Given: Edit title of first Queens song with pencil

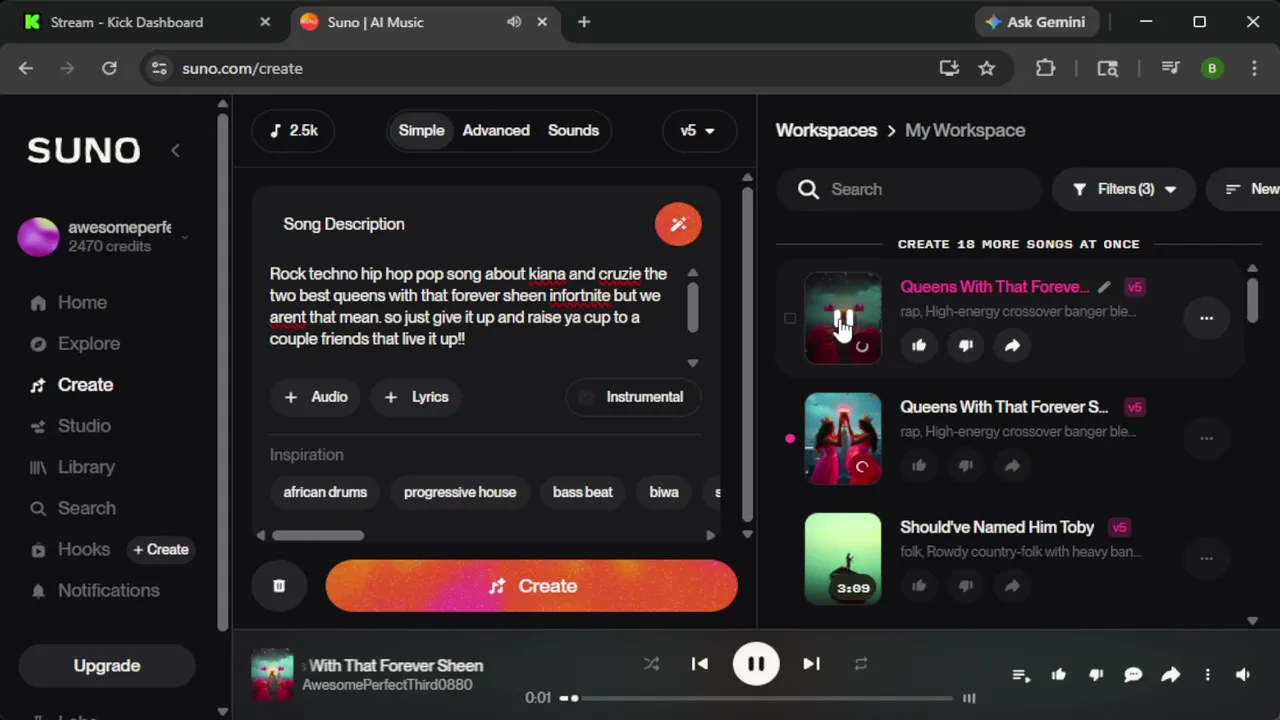Looking at the screenshot, I should pos(1104,287).
